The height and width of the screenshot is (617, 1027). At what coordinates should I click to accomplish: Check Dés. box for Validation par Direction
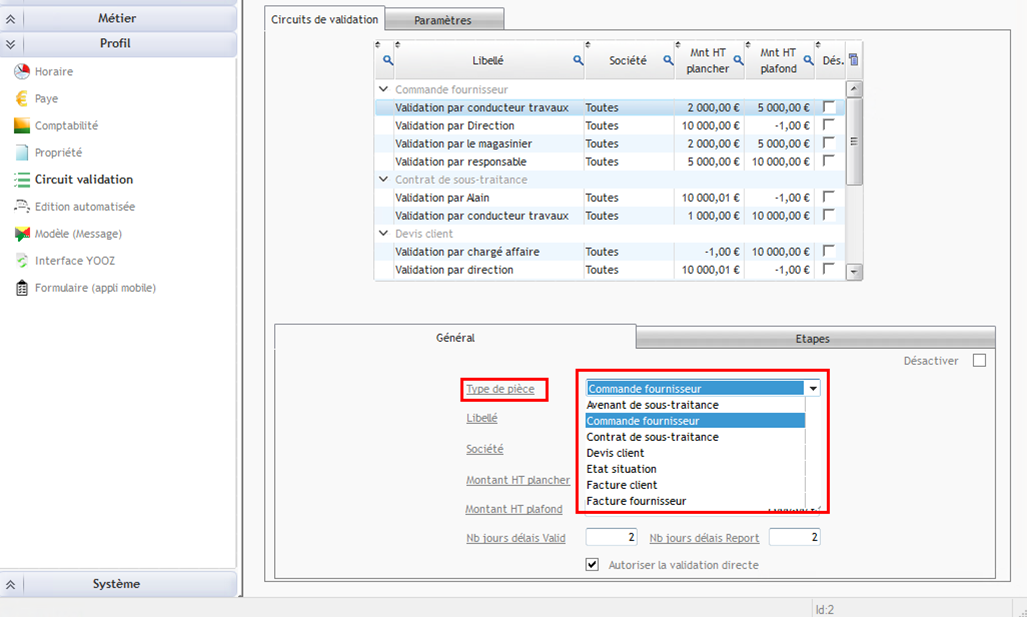[x=828, y=126]
